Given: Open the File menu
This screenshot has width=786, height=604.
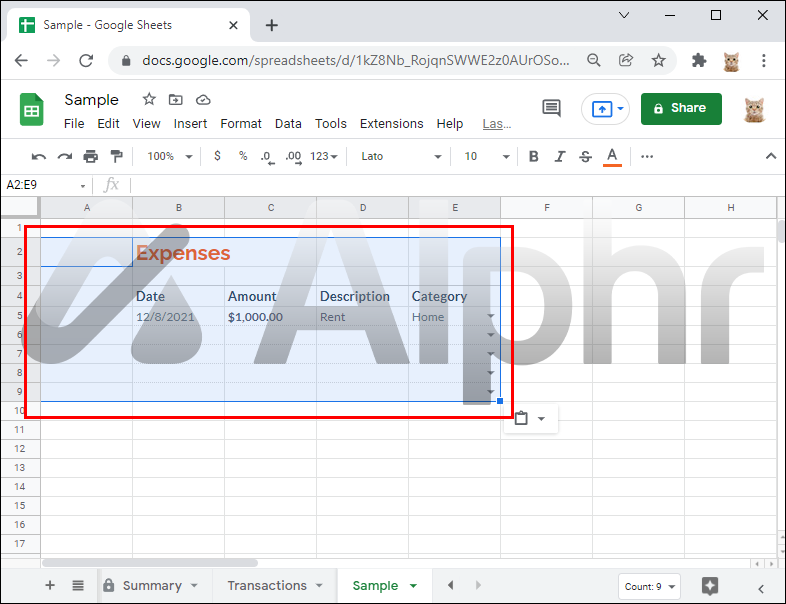Looking at the screenshot, I should click(74, 124).
